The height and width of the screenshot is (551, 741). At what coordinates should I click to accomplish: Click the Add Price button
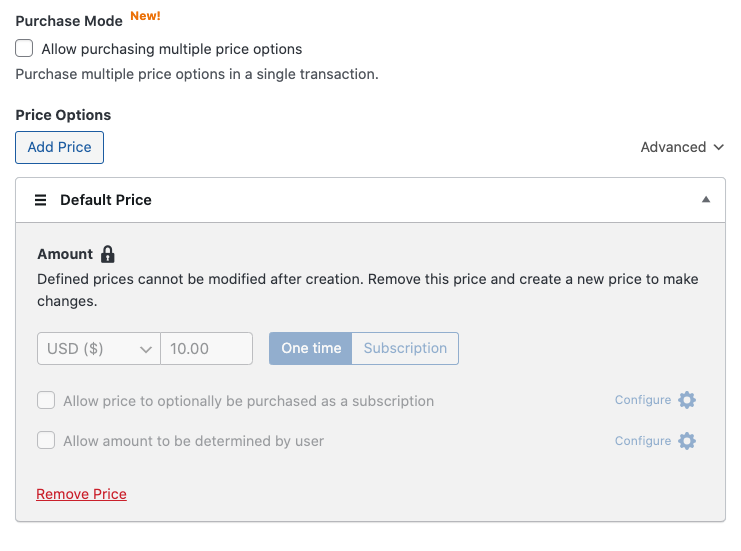click(x=60, y=147)
